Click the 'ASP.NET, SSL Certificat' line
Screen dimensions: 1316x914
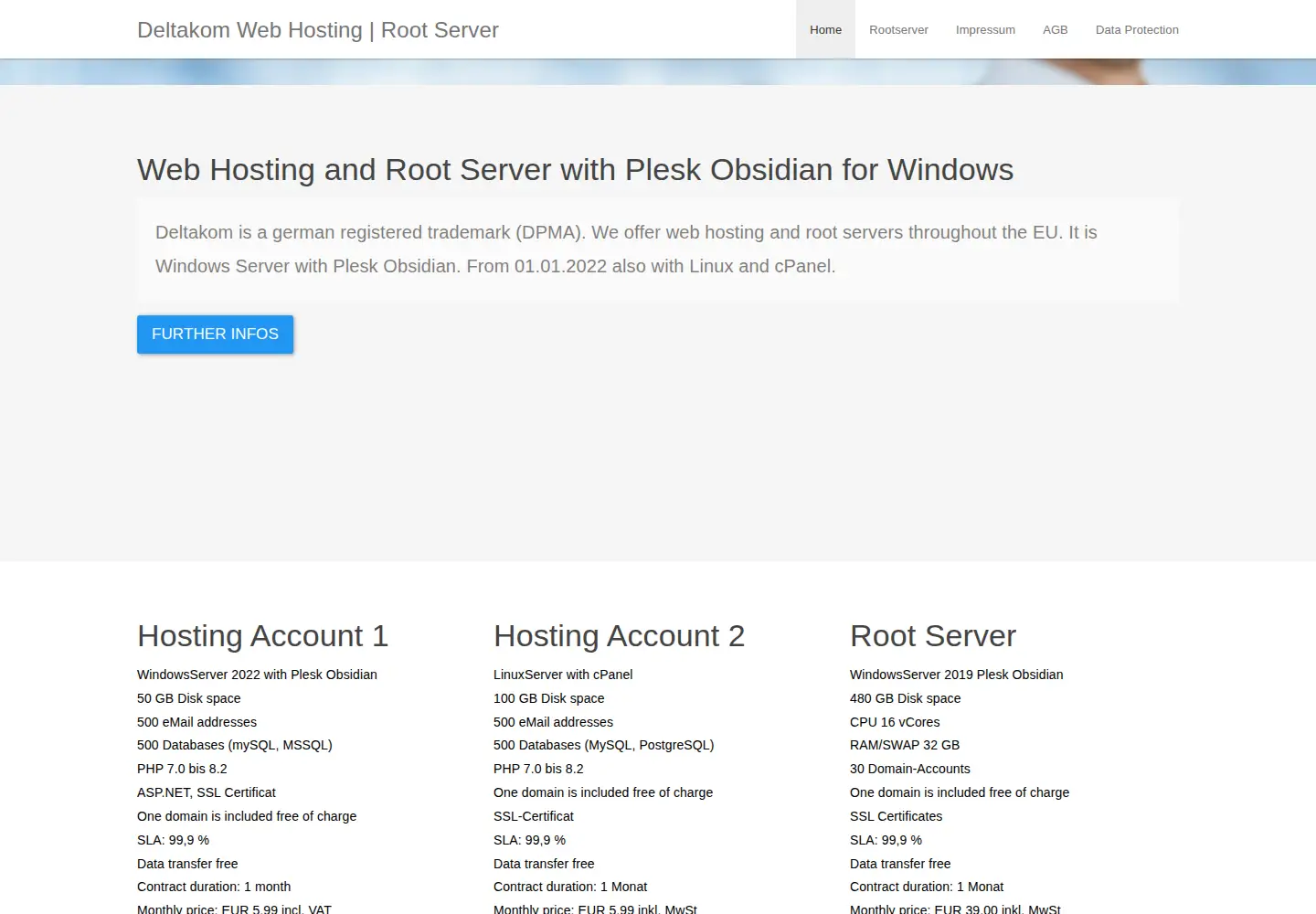pyautogui.click(x=206, y=792)
